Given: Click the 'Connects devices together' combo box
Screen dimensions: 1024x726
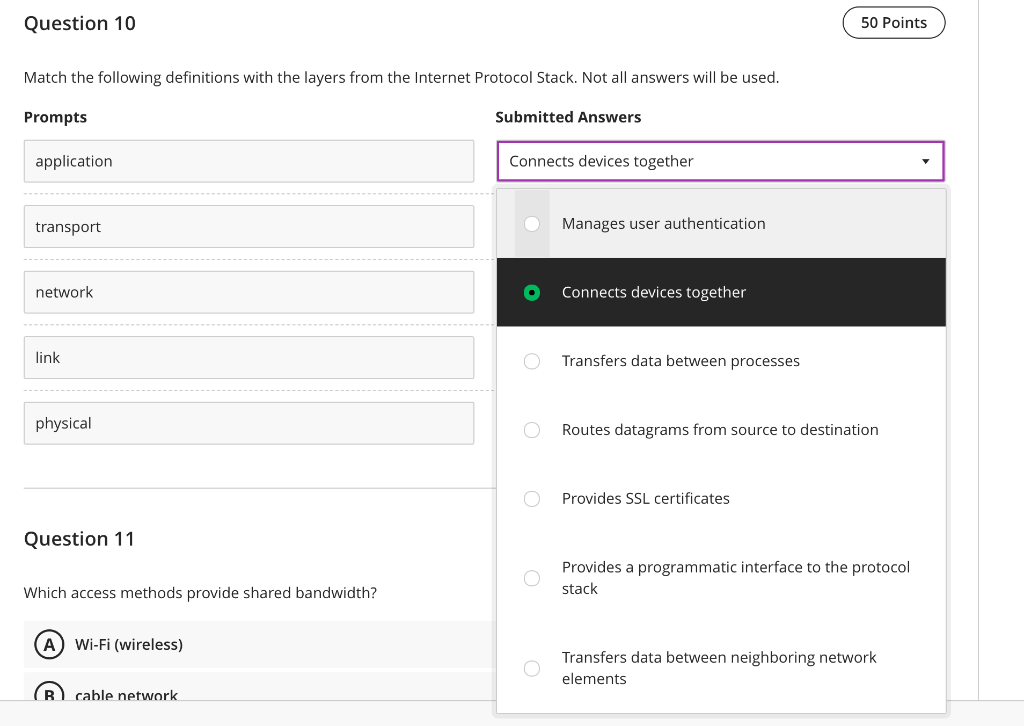Looking at the screenshot, I should (x=700, y=161).
